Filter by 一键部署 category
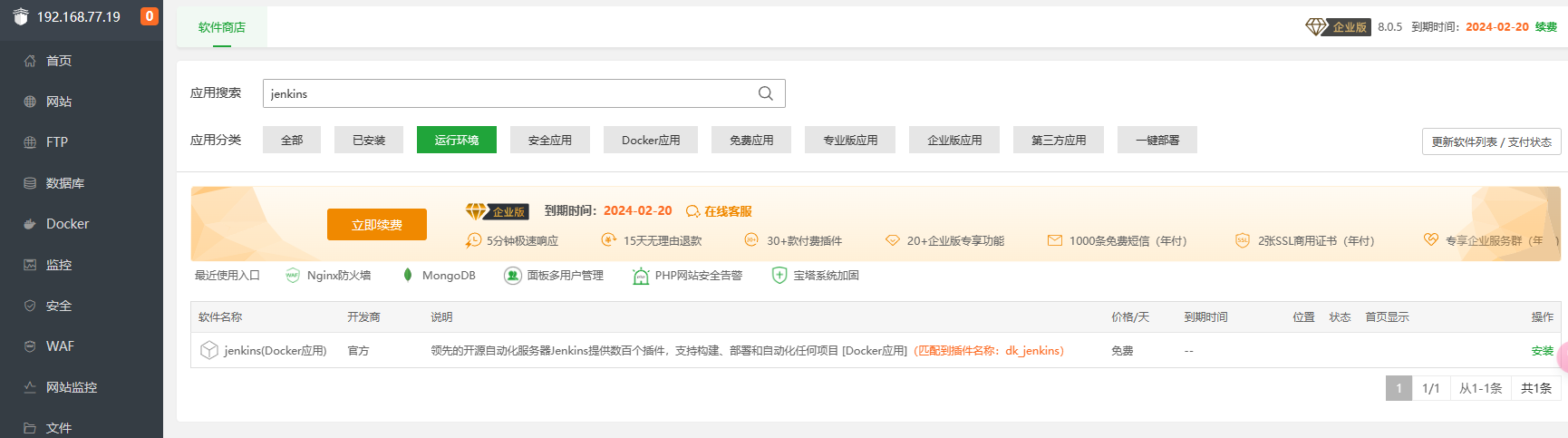1568x438 pixels. click(x=1157, y=140)
